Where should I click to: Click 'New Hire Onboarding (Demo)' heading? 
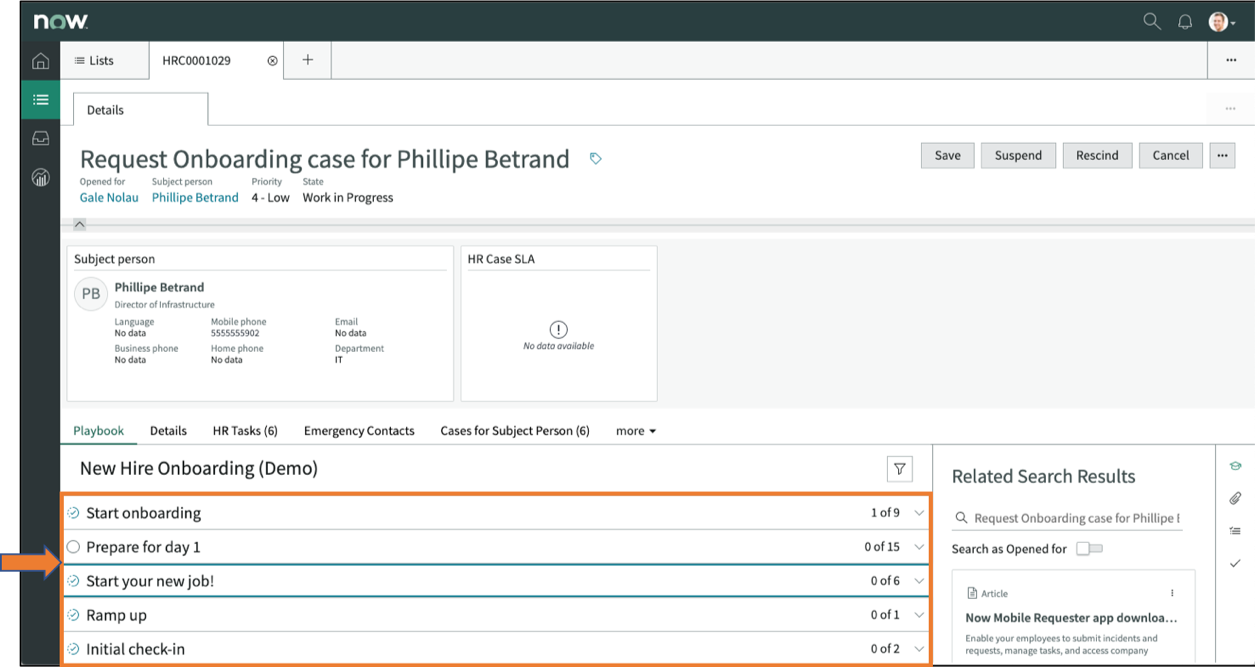pyautogui.click(x=199, y=468)
